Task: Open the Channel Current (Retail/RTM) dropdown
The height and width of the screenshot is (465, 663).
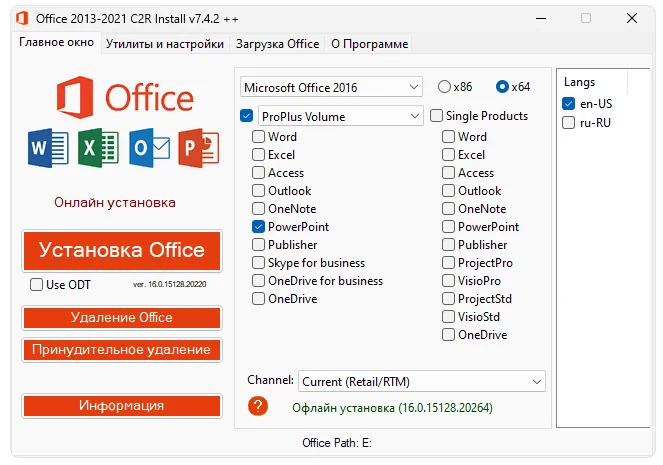Action: pyautogui.click(x=422, y=382)
